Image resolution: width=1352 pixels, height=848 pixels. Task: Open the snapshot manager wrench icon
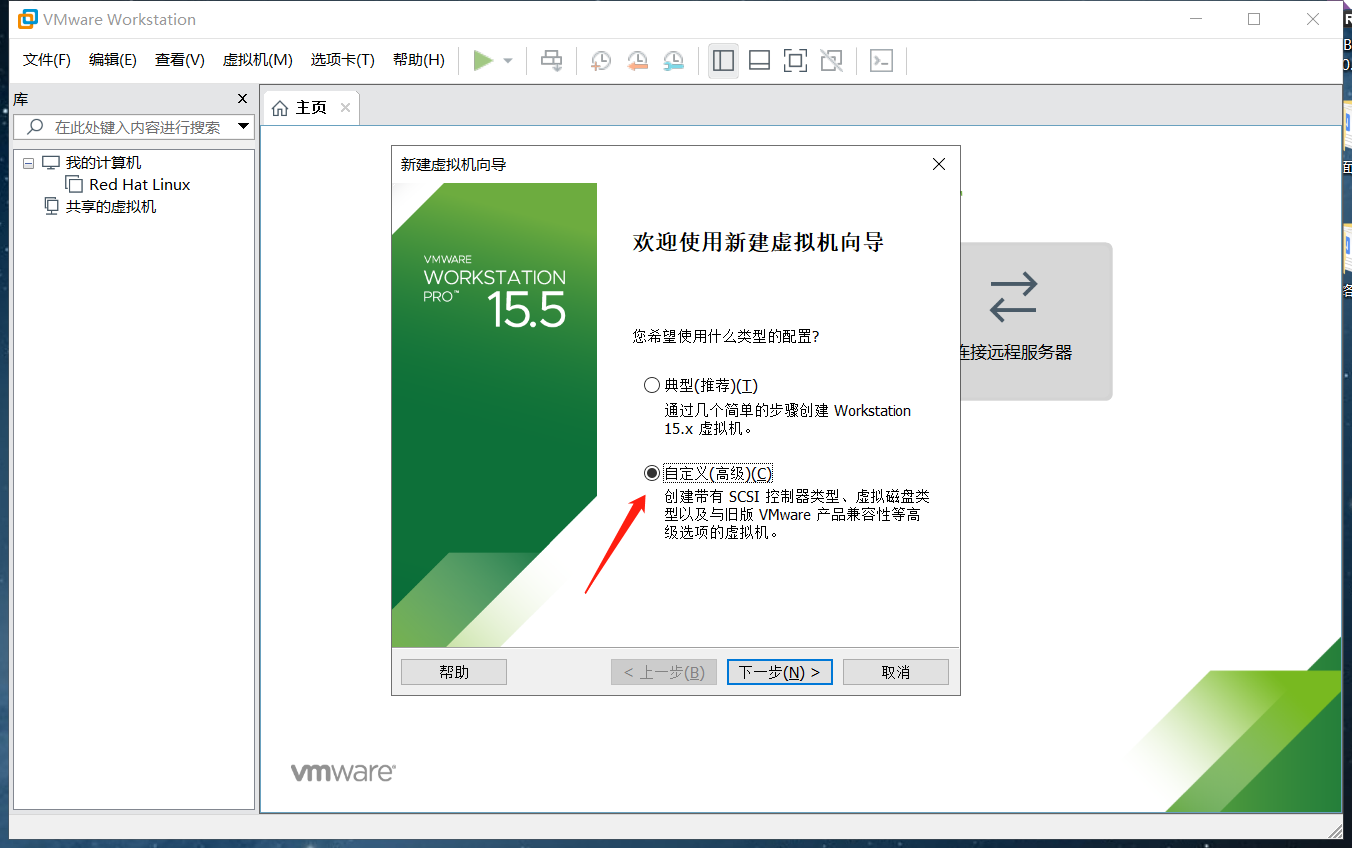675,61
